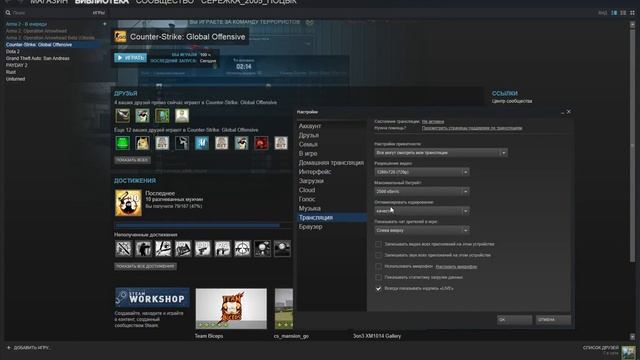Click the ОТМЕНА cancel button
The height and width of the screenshot is (360, 640).
point(553,320)
